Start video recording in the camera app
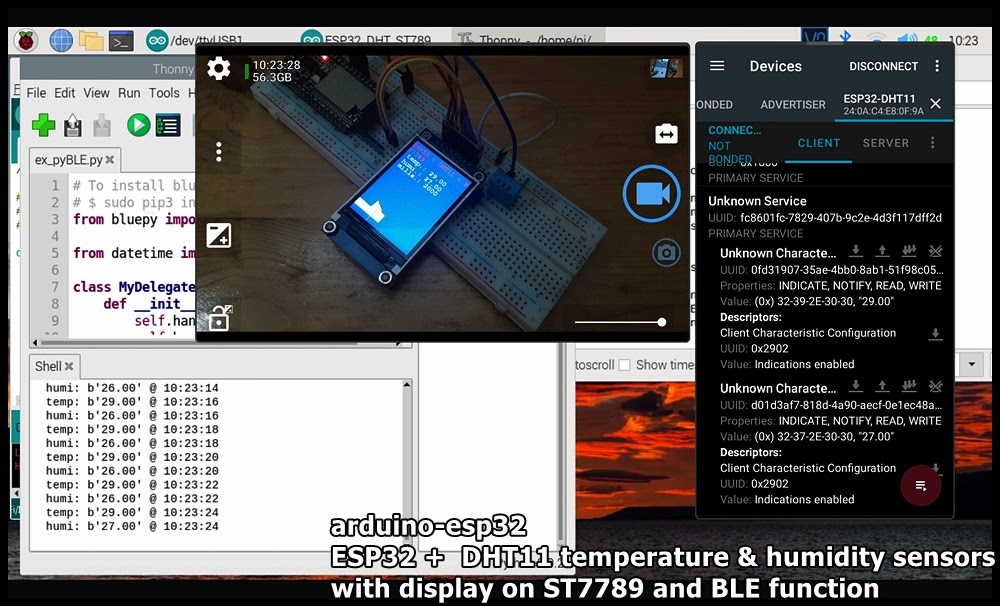 (651, 191)
